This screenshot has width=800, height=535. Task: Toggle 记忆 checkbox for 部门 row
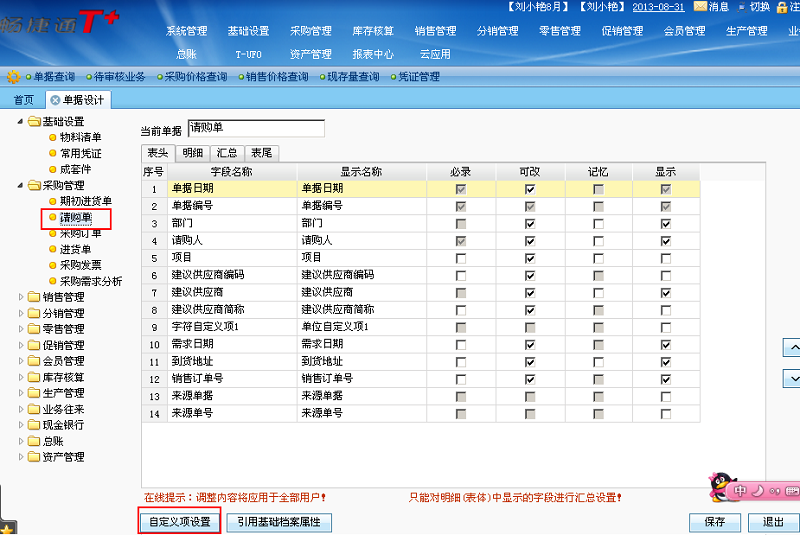point(598,223)
